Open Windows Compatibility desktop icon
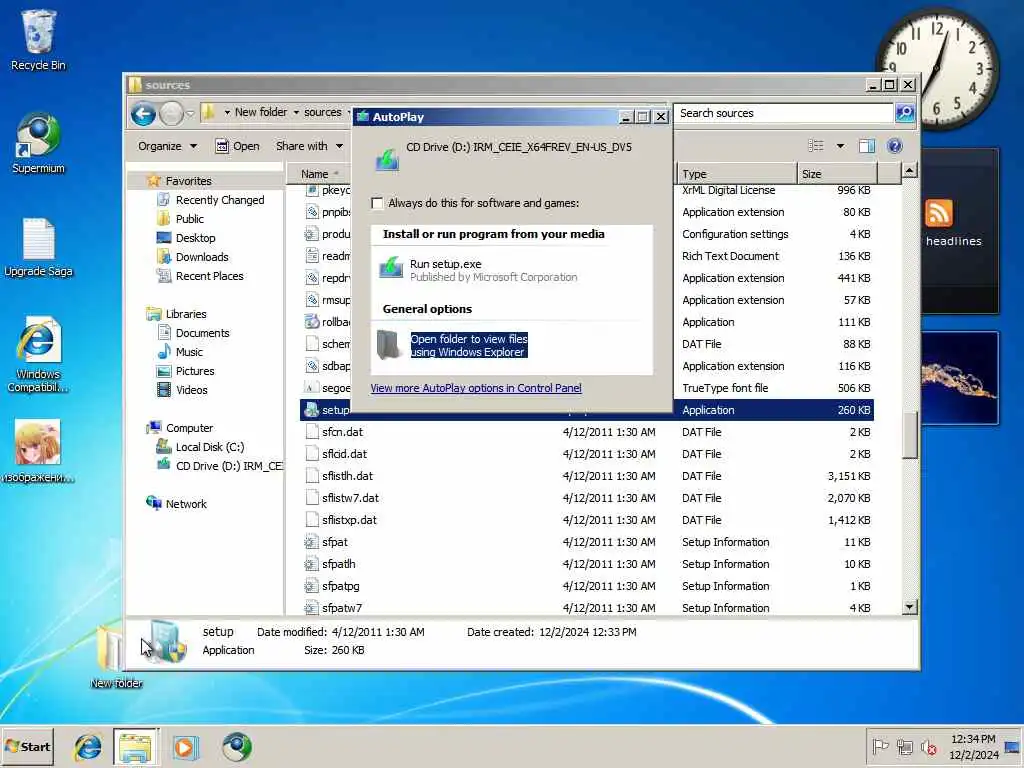 pos(38,354)
